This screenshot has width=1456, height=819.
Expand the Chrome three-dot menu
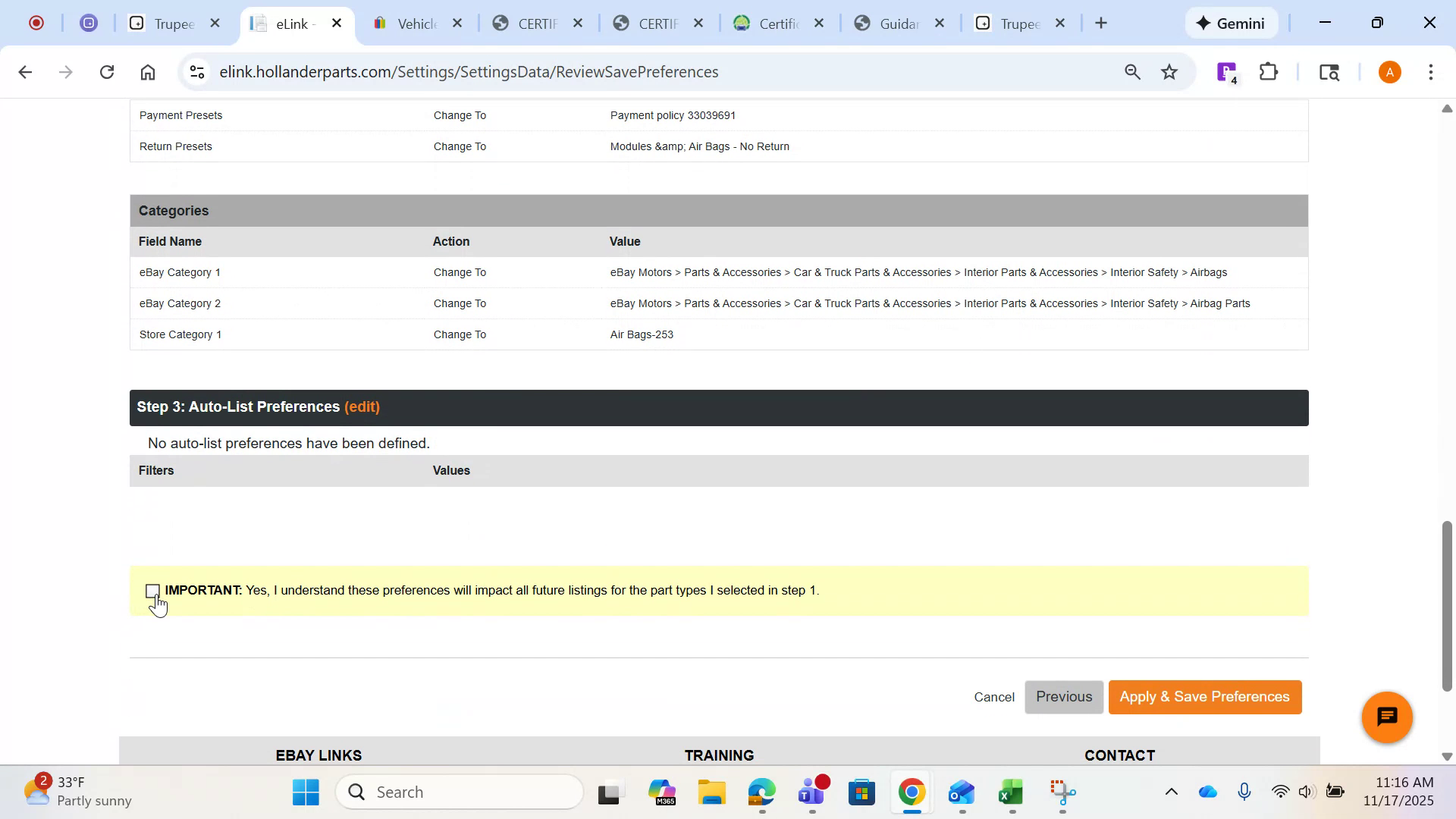(x=1430, y=71)
